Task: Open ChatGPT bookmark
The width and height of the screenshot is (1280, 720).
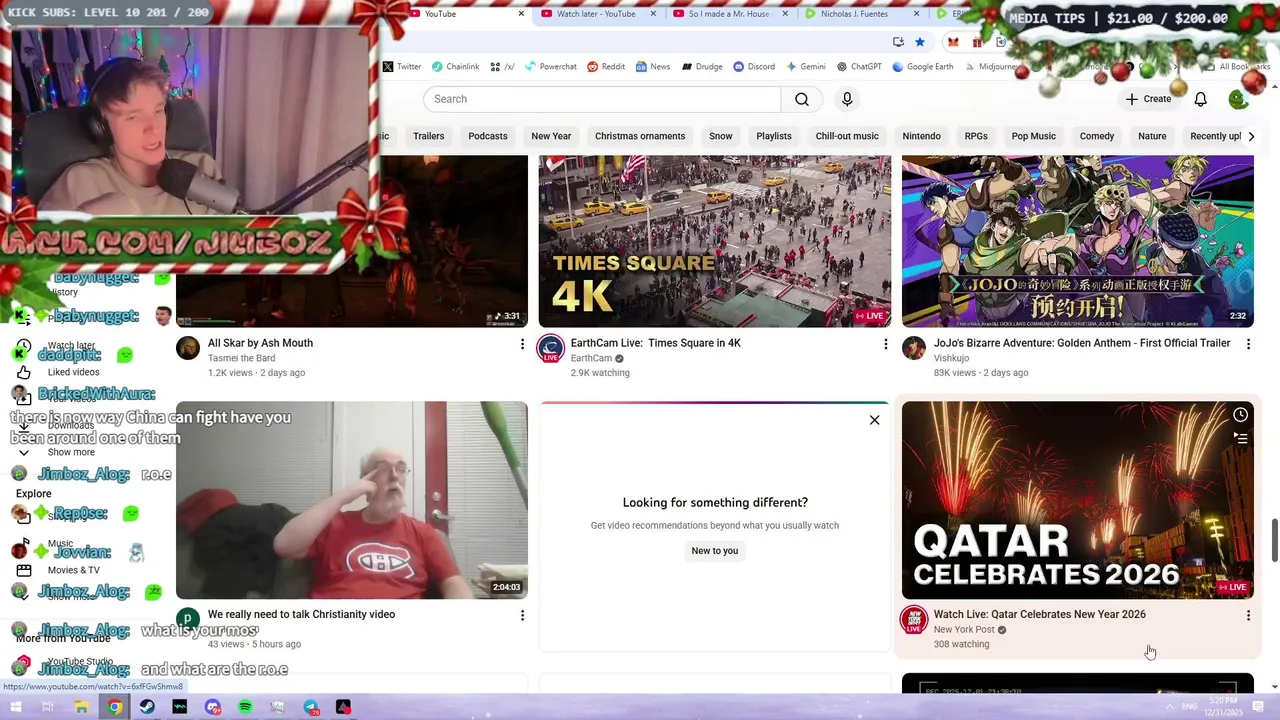Action: pos(859,67)
